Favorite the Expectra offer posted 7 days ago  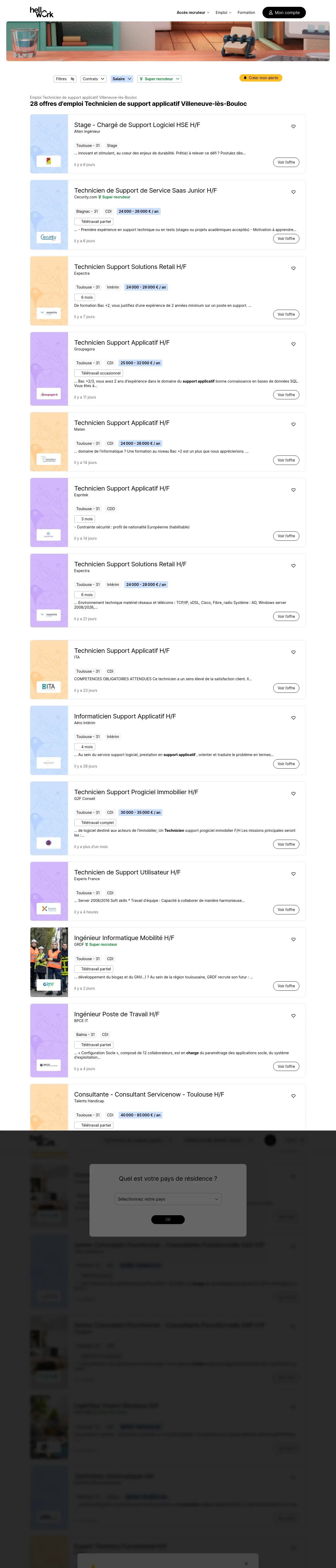[293, 268]
